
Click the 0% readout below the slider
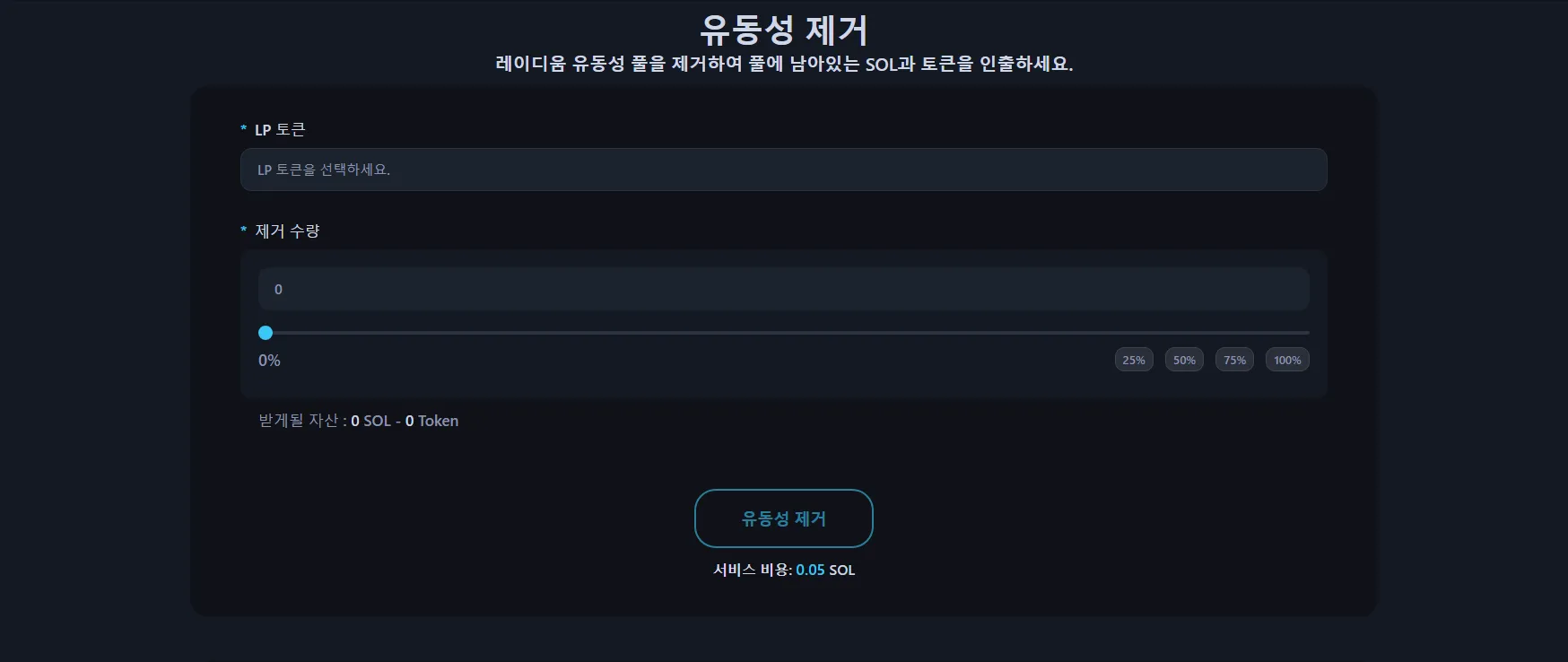[x=269, y=361]
